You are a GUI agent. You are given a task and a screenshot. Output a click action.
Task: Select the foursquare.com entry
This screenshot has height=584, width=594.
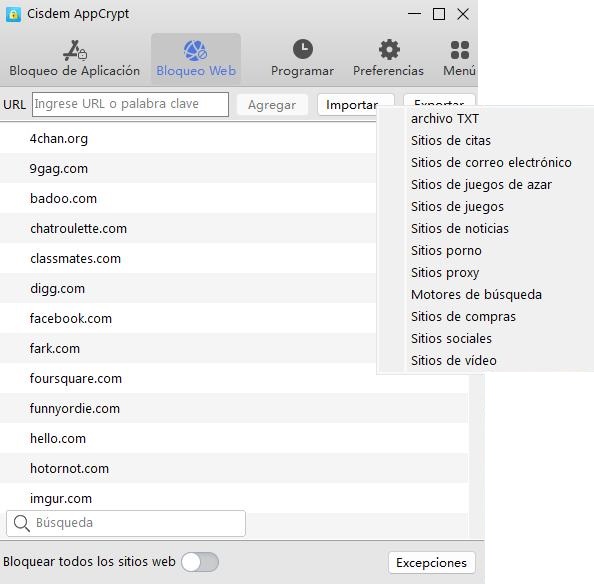coord(234,378)
